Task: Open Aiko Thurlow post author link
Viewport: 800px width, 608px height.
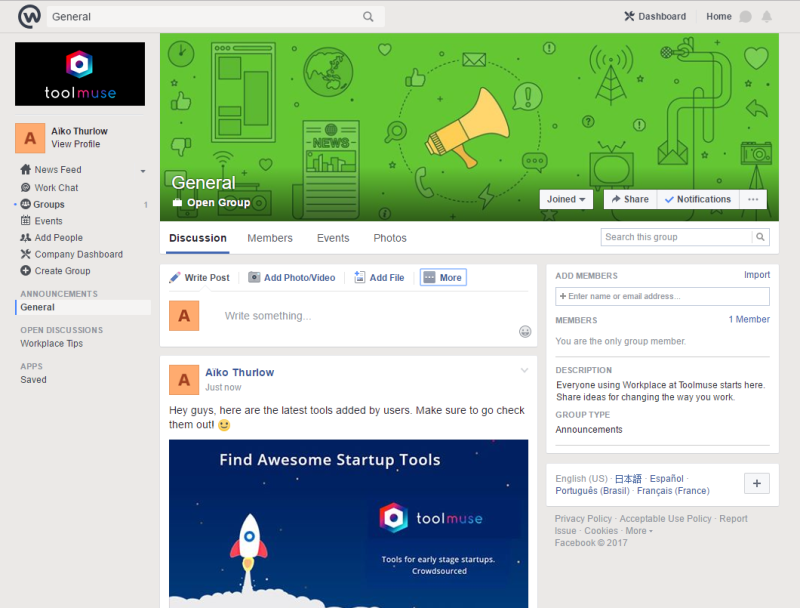Action: pyautogui.click(x=239, y=372)
